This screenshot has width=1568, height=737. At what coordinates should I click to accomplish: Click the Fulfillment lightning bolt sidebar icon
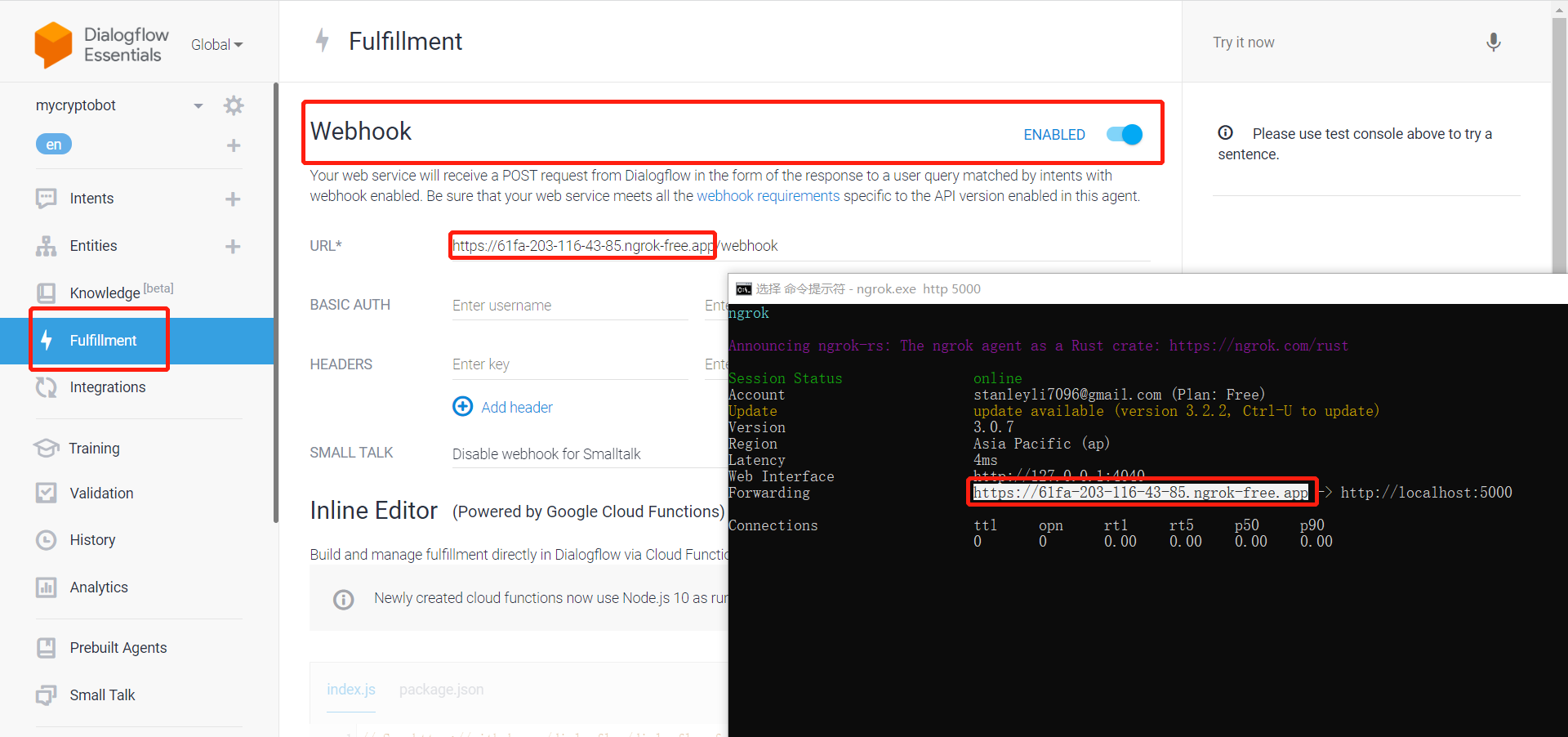pyautogui.click(x=47, y=340)
